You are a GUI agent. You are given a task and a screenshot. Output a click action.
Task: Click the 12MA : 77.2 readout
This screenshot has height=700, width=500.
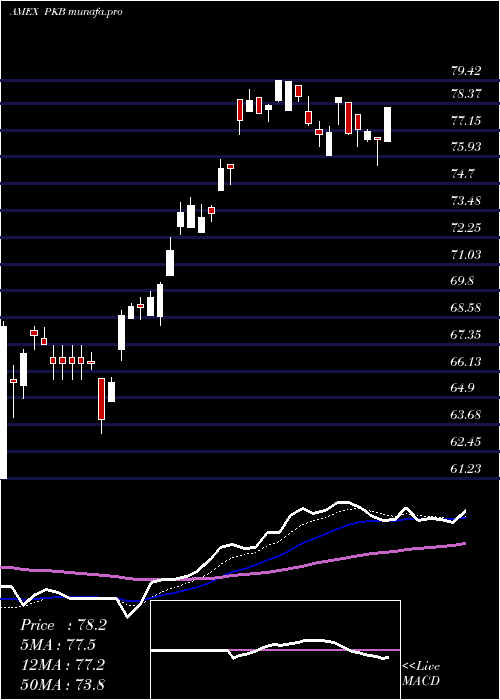click(62, 664)
